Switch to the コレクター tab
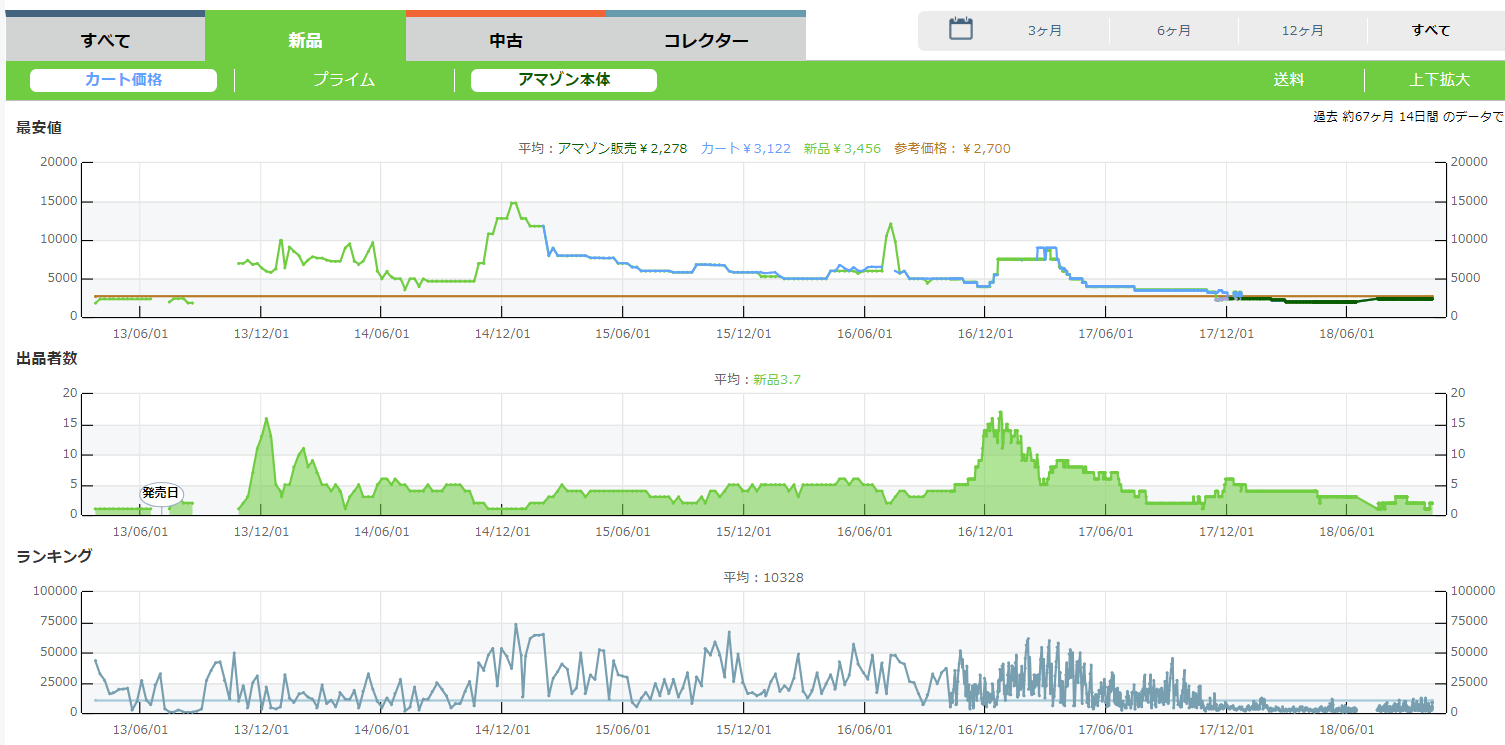The image size is (1505, 745). coord(706,41)
